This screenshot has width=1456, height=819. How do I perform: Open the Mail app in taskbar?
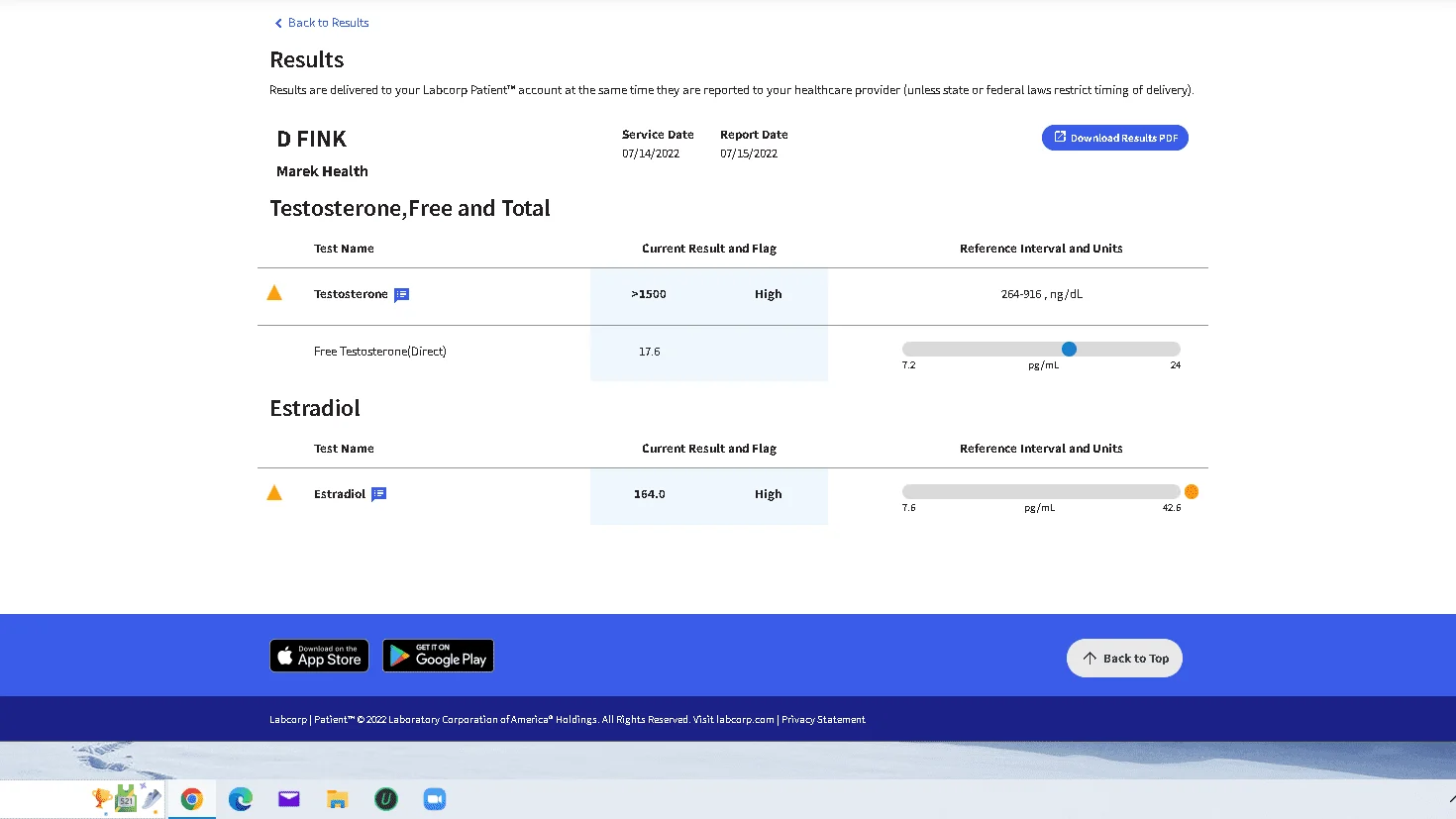tap(288, 799)
